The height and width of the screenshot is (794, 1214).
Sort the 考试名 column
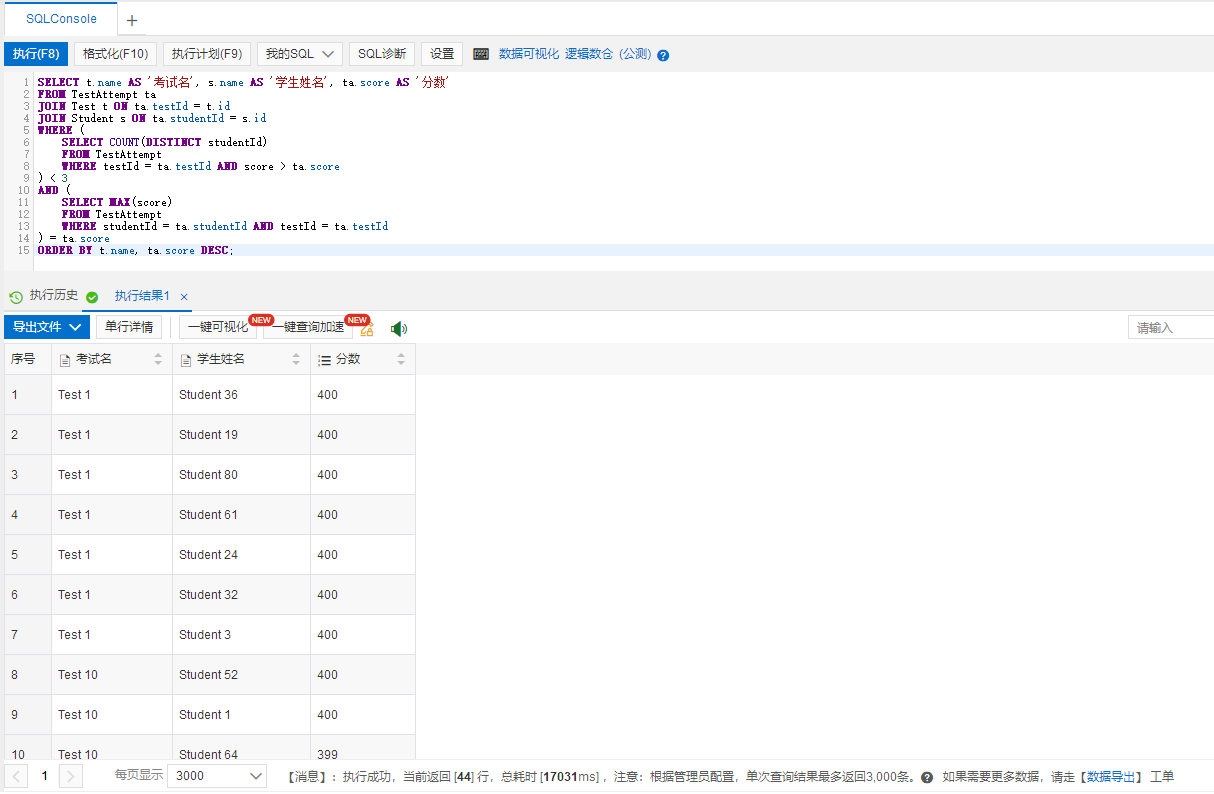pyautogui.click(x=158, y=360)
